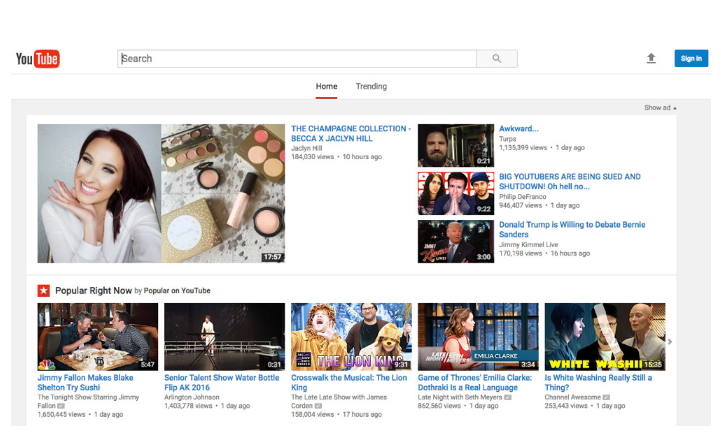721x446 pixels.
Task: Open The Tonight Show Starring Jimmy Fallon channel
Action: pos(88,401)
